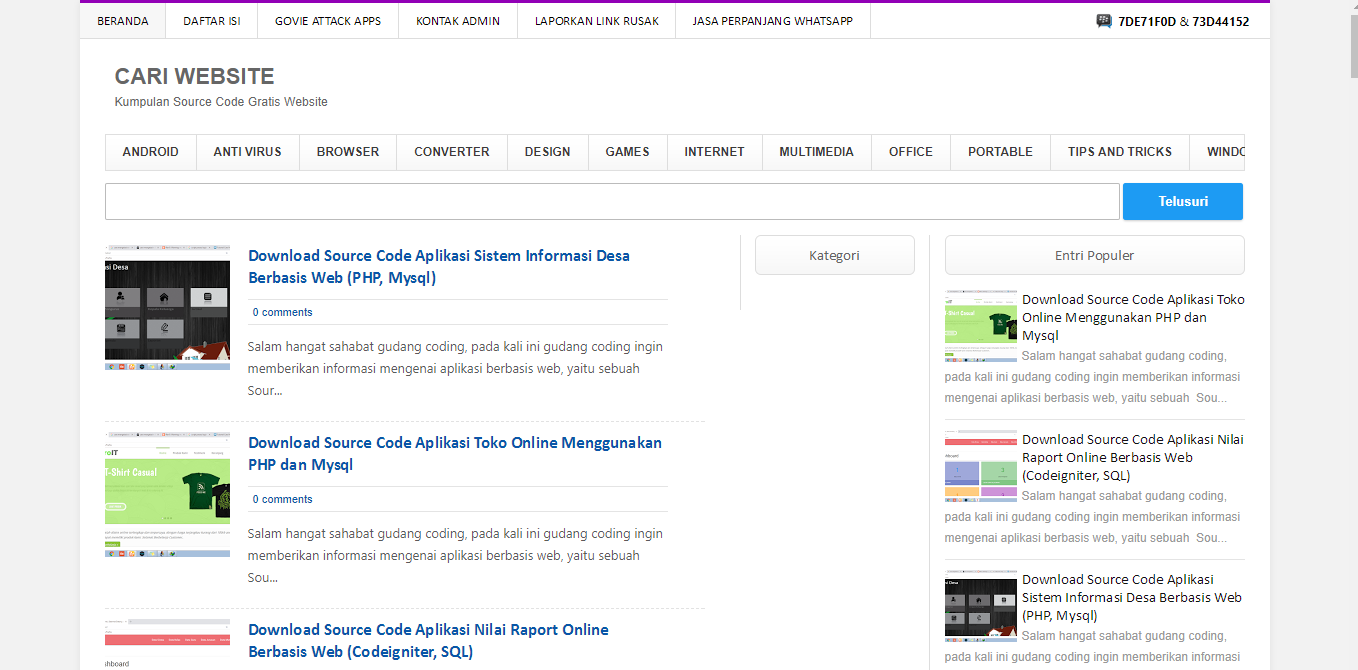Open Toko Online post thumbnail in main list
1358x670 pixels.
pos(167,494)
